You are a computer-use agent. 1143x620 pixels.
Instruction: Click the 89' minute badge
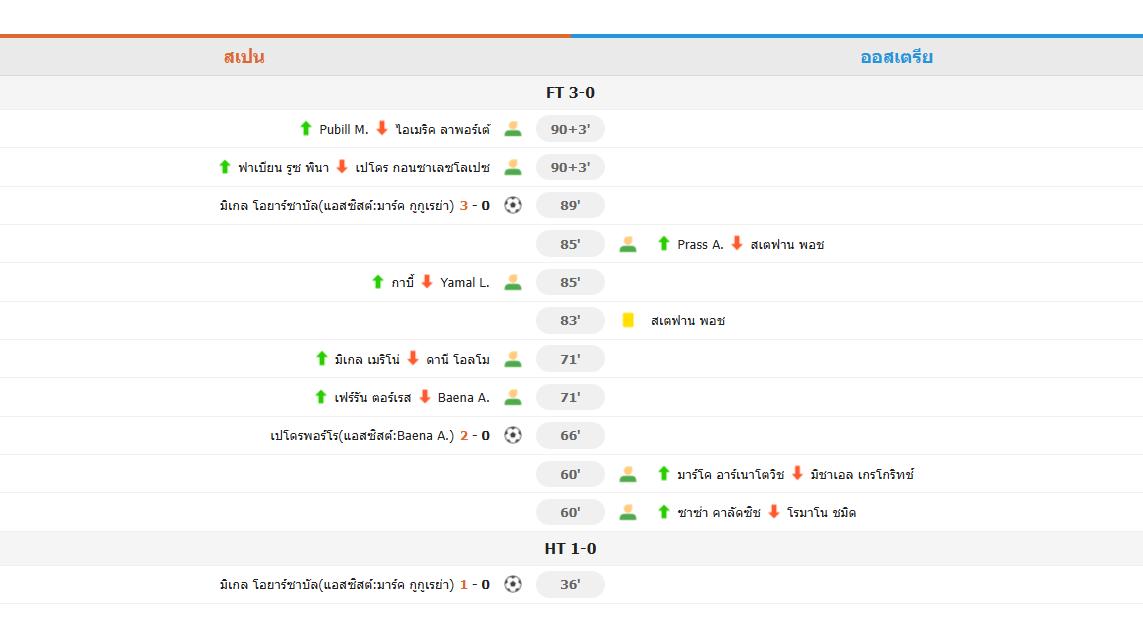tap(570, 205)
